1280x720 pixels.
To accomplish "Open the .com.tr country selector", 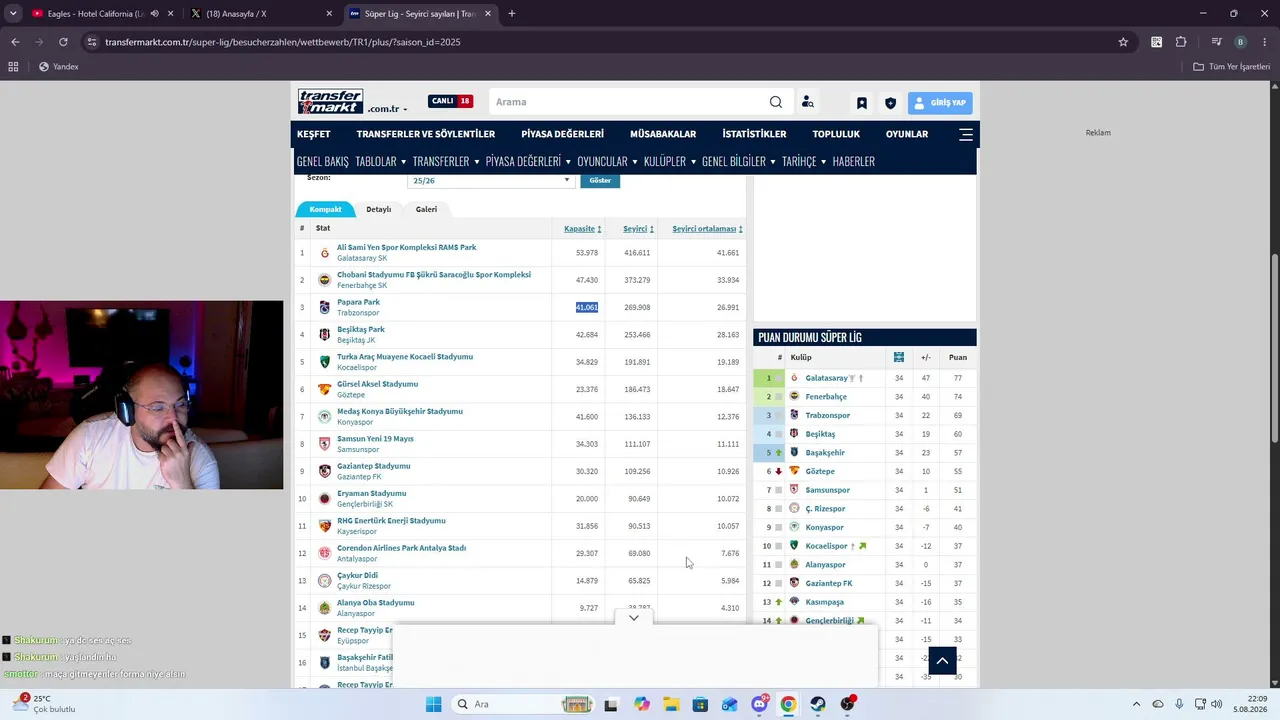I will tap(388, 109).
